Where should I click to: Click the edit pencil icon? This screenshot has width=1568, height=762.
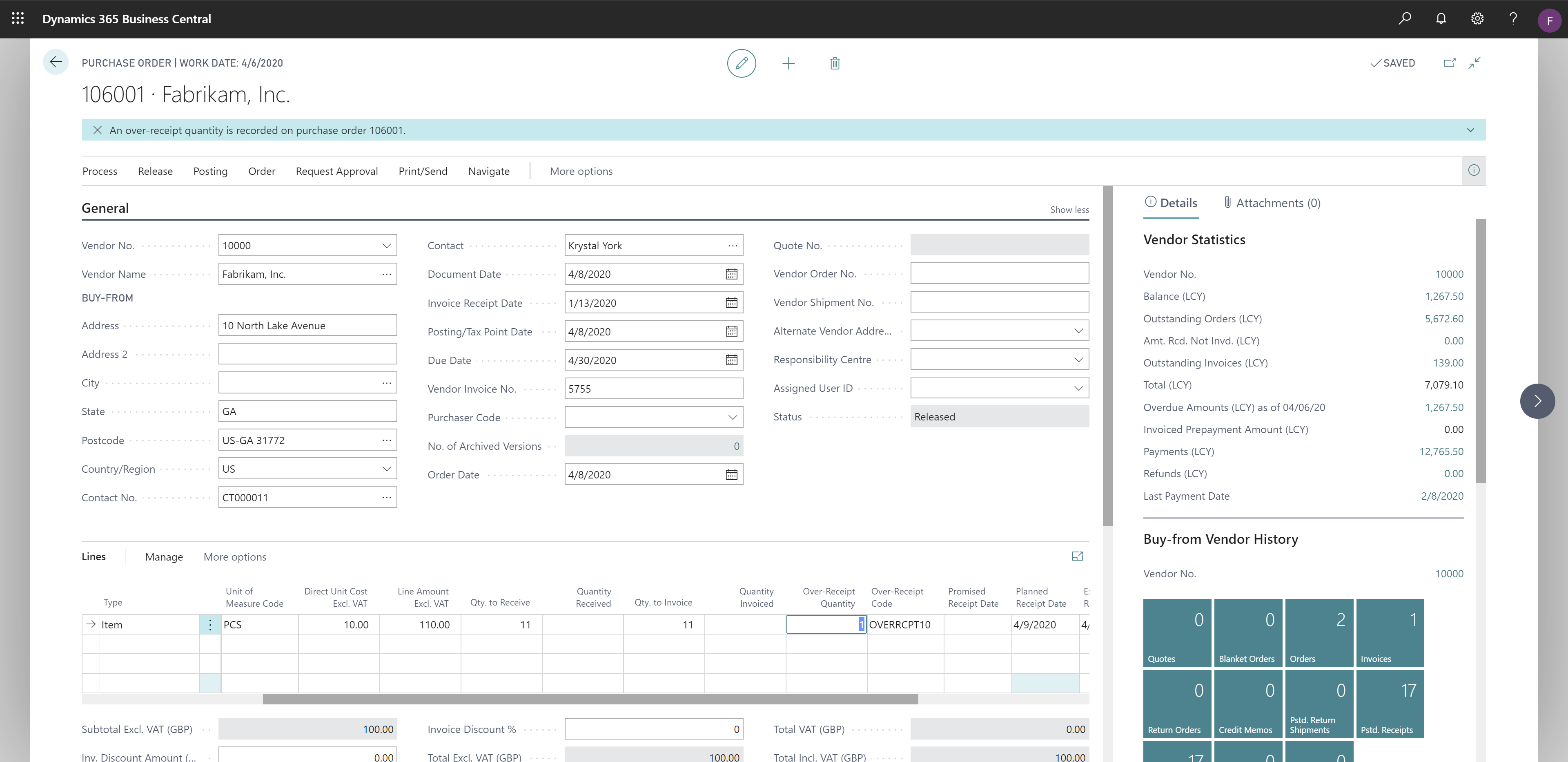(x=741, y=63)
